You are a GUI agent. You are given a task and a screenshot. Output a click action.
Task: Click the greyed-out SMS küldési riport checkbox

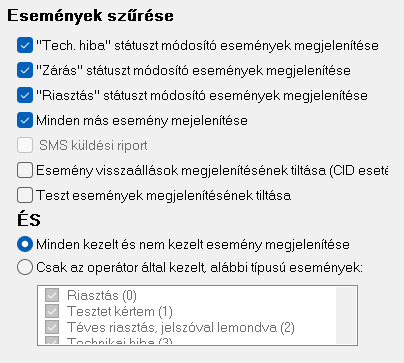[25, 145]
